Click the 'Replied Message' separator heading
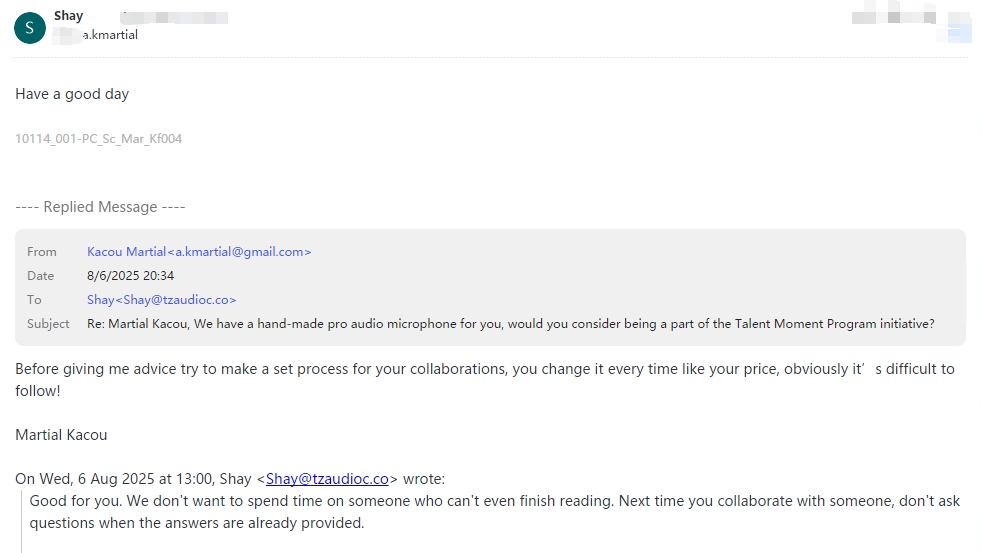The width and height of the screenshot is (982, 553). (100, 207)
